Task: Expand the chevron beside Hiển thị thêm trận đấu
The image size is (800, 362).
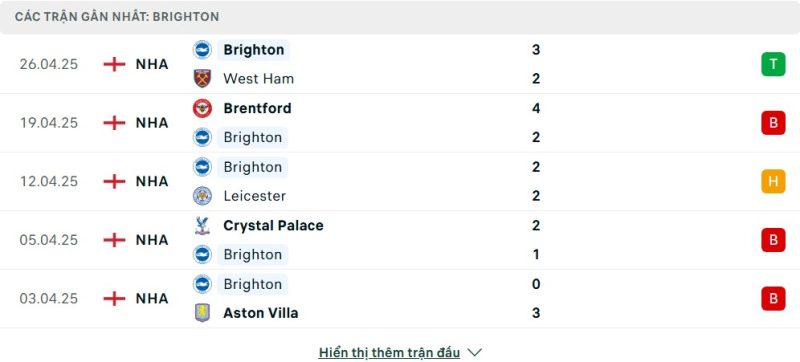Action: tap(474, 352)
